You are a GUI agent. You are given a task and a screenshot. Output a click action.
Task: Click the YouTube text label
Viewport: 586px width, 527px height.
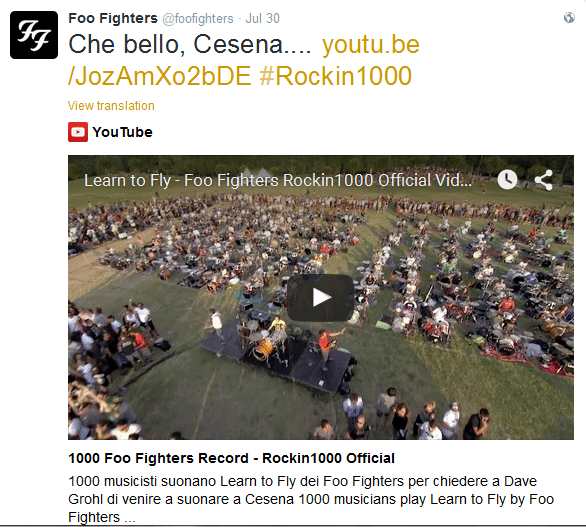click(123, 132)
